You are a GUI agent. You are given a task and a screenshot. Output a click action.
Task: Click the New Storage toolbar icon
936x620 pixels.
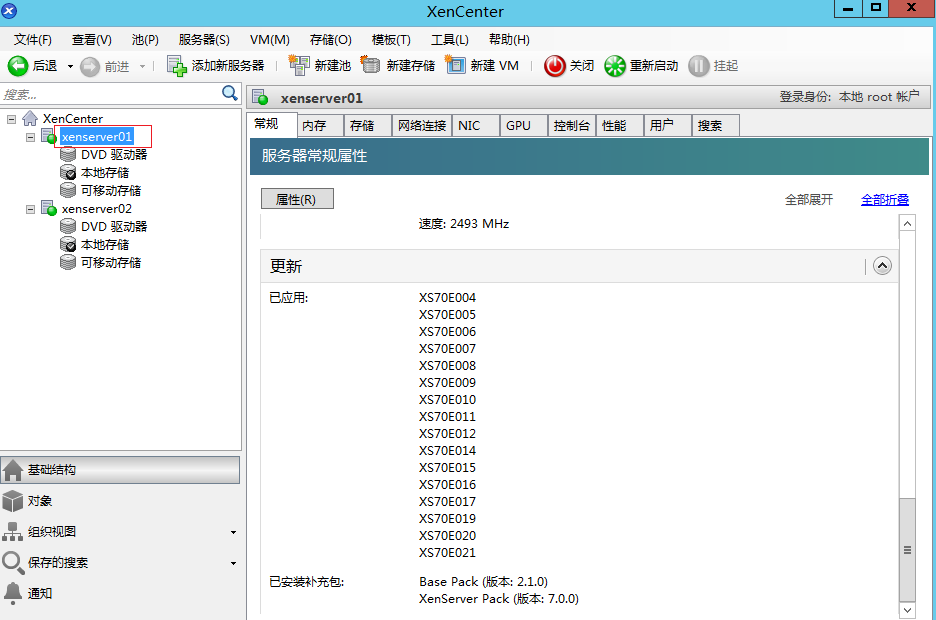[370, 65]
